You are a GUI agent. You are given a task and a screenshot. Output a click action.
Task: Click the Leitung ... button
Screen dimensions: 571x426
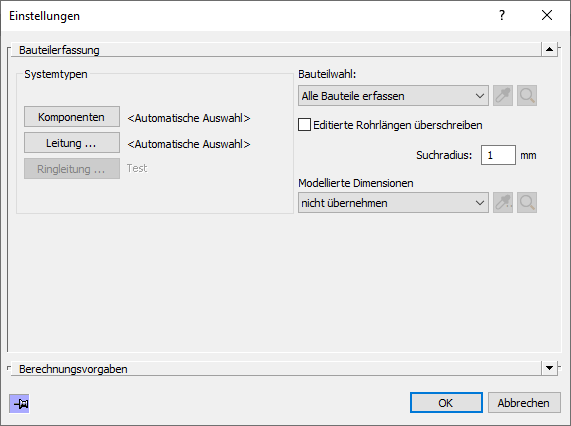[72, 143]
